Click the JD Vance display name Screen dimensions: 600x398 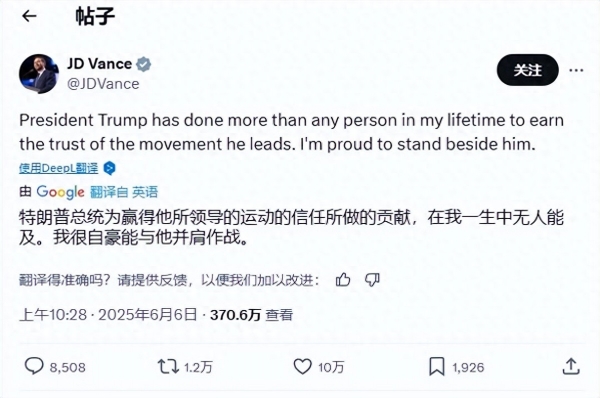[99, 64]
